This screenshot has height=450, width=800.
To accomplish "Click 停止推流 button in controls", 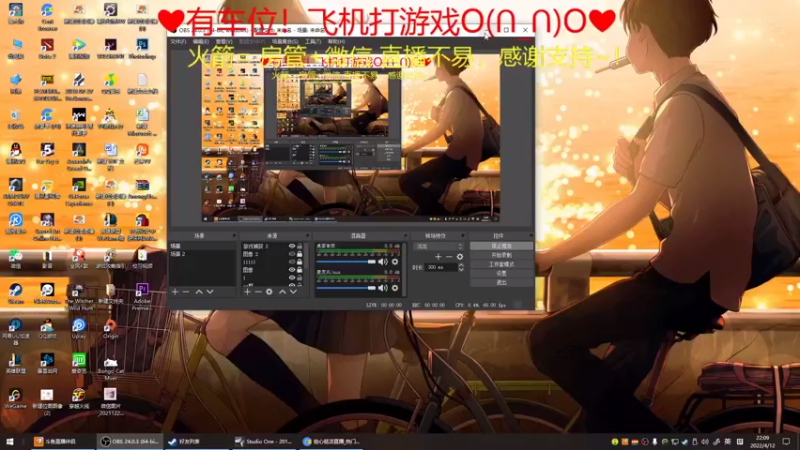I will click(501, 246).
